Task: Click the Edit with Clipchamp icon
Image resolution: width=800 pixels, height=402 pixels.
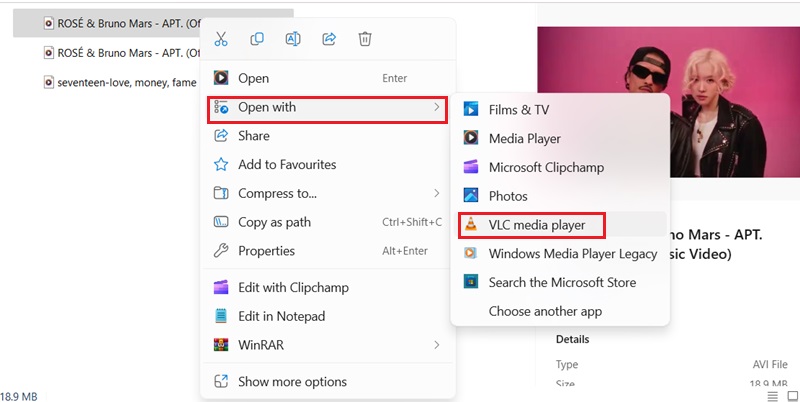Action: pyautogui.click(x=221, y=287)
